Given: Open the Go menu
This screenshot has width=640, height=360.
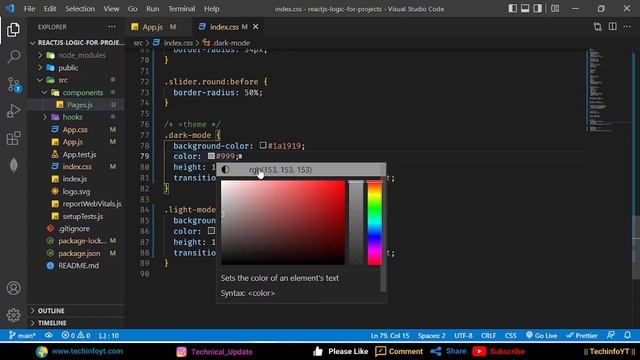Looking at the screenshot, I should 132,9.
